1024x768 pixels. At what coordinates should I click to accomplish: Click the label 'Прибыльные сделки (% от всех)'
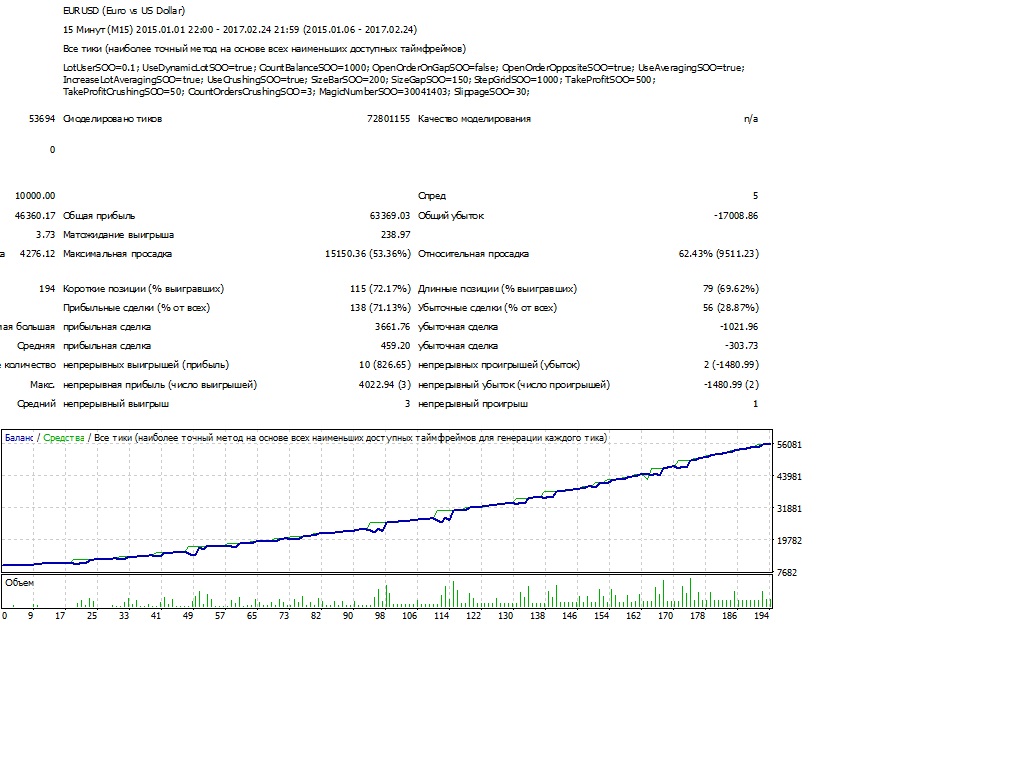pyautogui.click(x=136, y=308)
